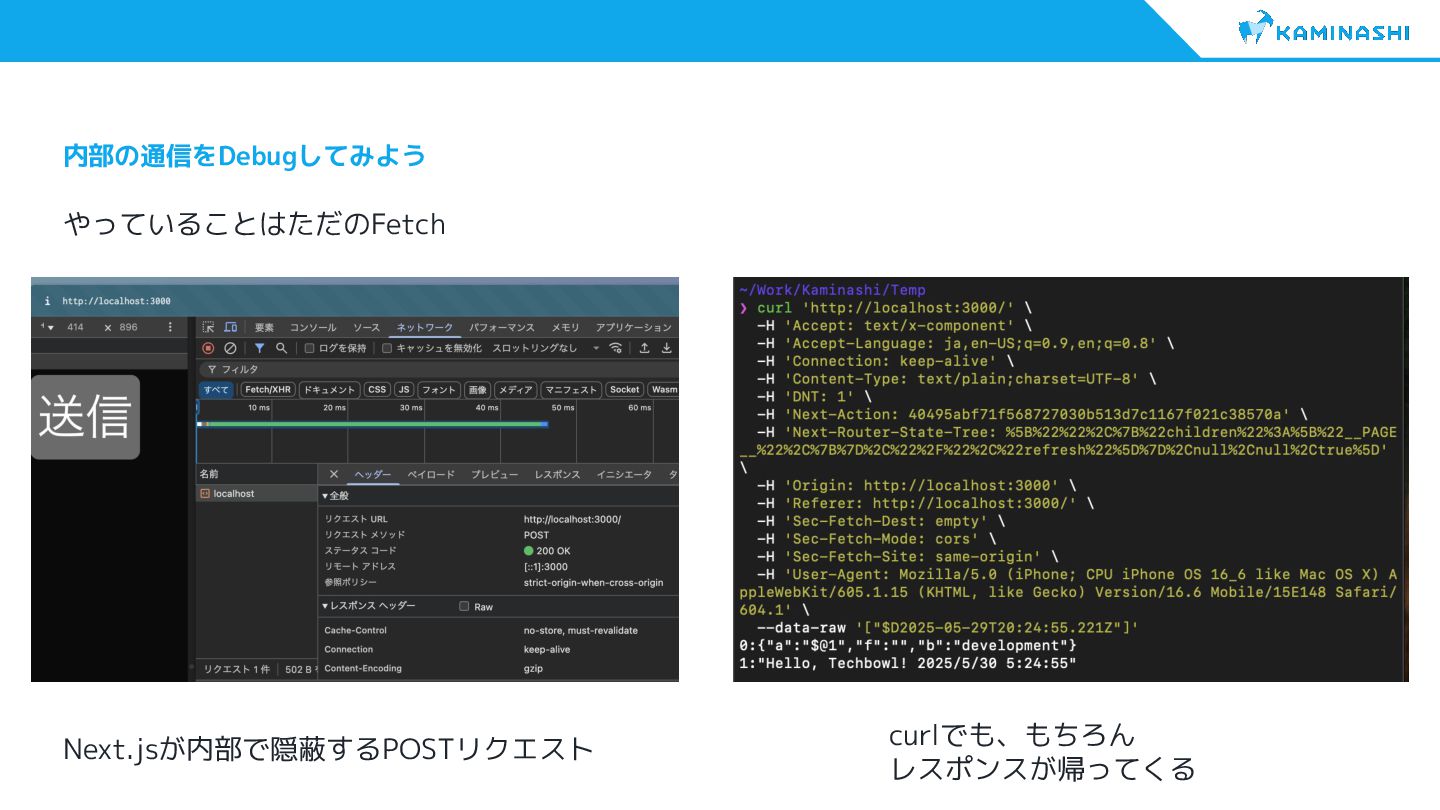Click the Content-Encoding header name
The height and width of the screenshot is (810, 1440).
(x=363, y=668)
